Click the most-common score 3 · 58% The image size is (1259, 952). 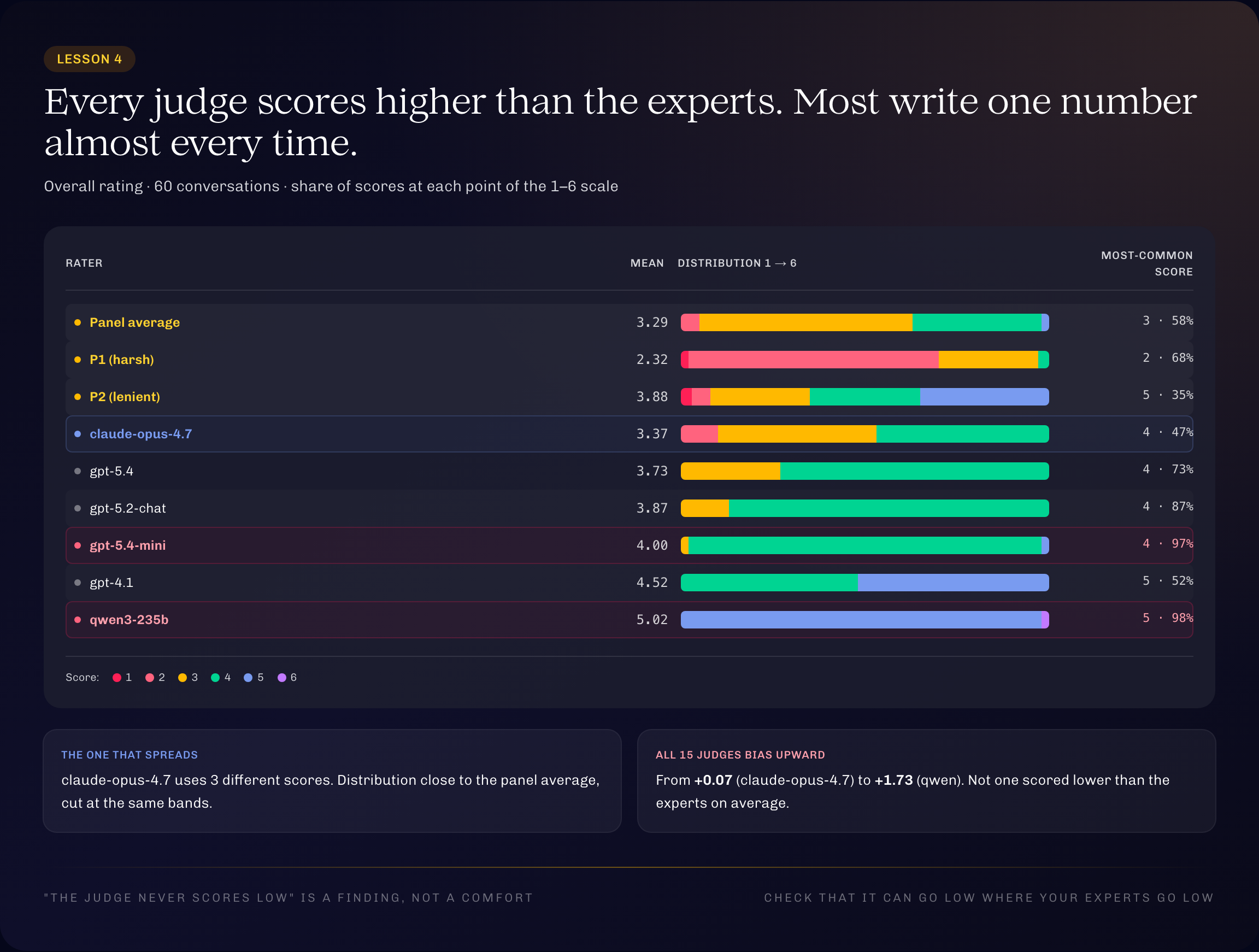tap(1167, 321)
